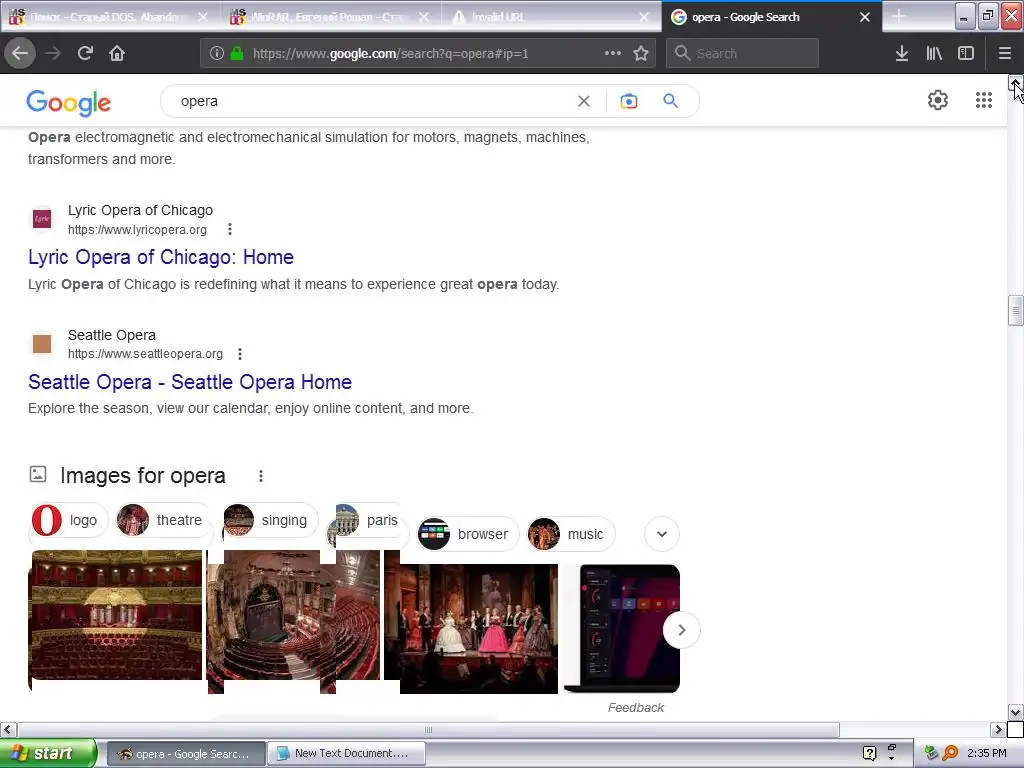Click the horizontal scrollbar right arrow
Screen dimensions: 1024x768
tap(998, 729)
